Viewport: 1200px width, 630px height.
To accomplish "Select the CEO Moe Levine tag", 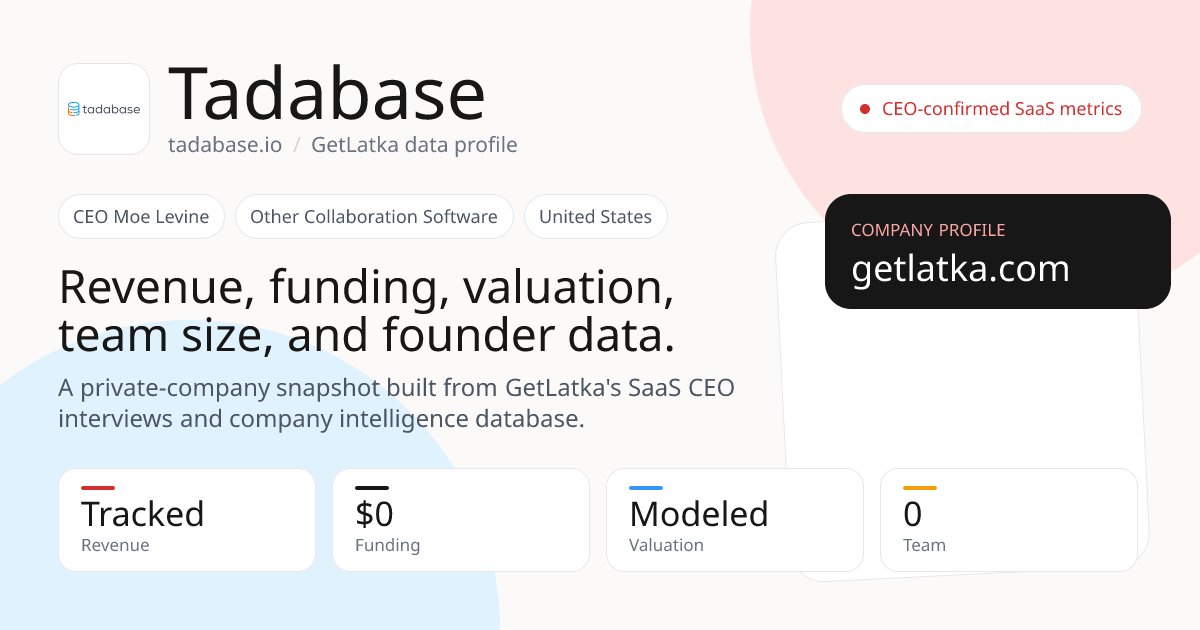I will (141, 217).
